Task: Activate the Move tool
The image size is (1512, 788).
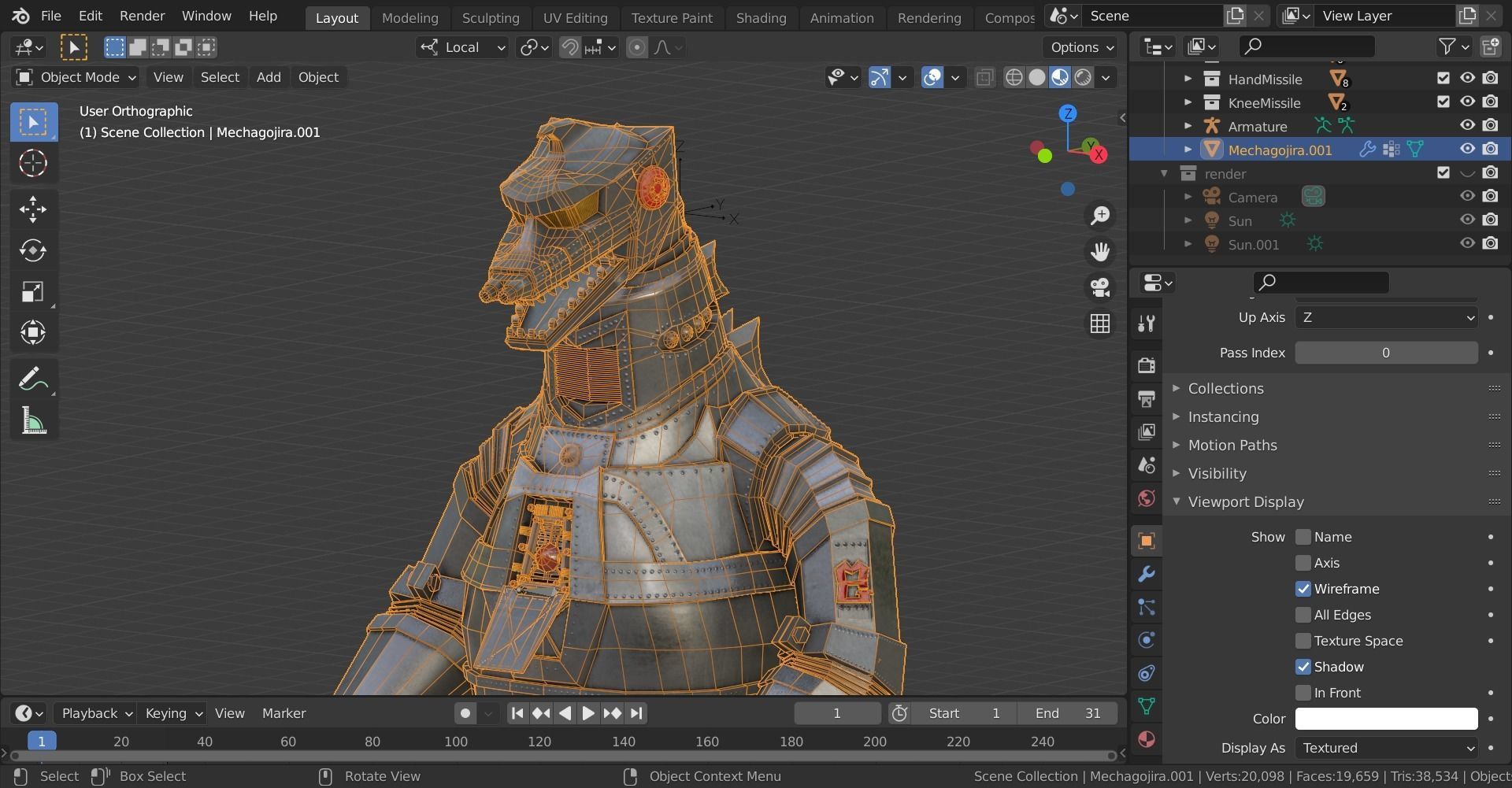Action: click(x=33, y=209)
